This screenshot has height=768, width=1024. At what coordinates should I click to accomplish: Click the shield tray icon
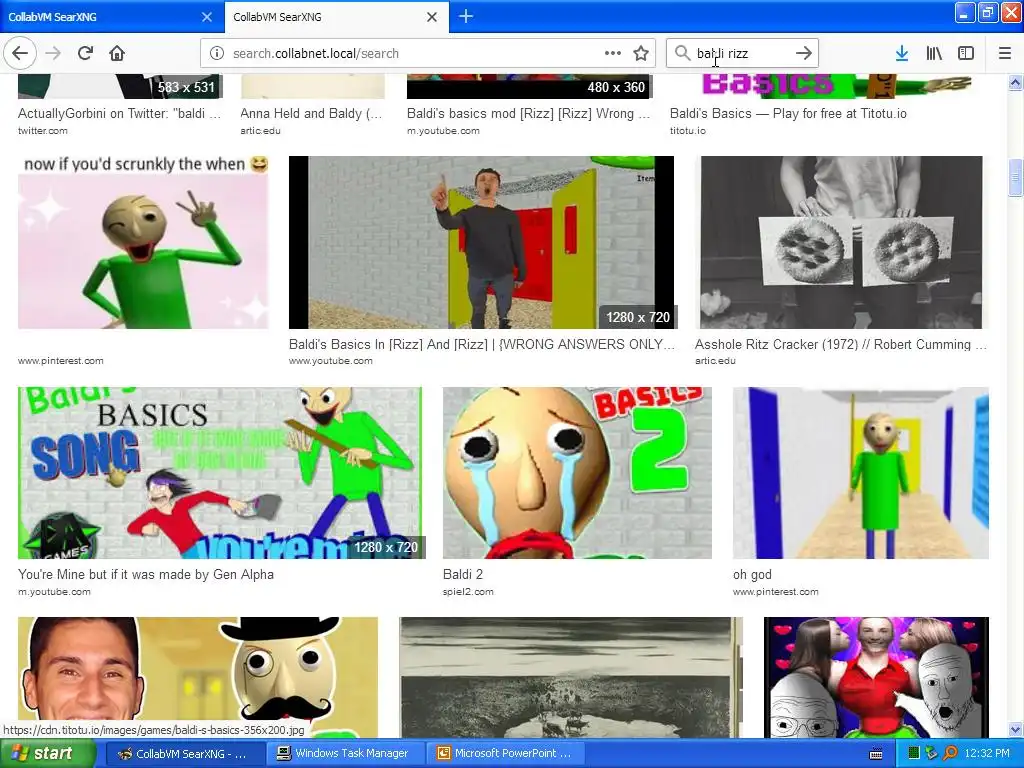(x=931, y=754)
